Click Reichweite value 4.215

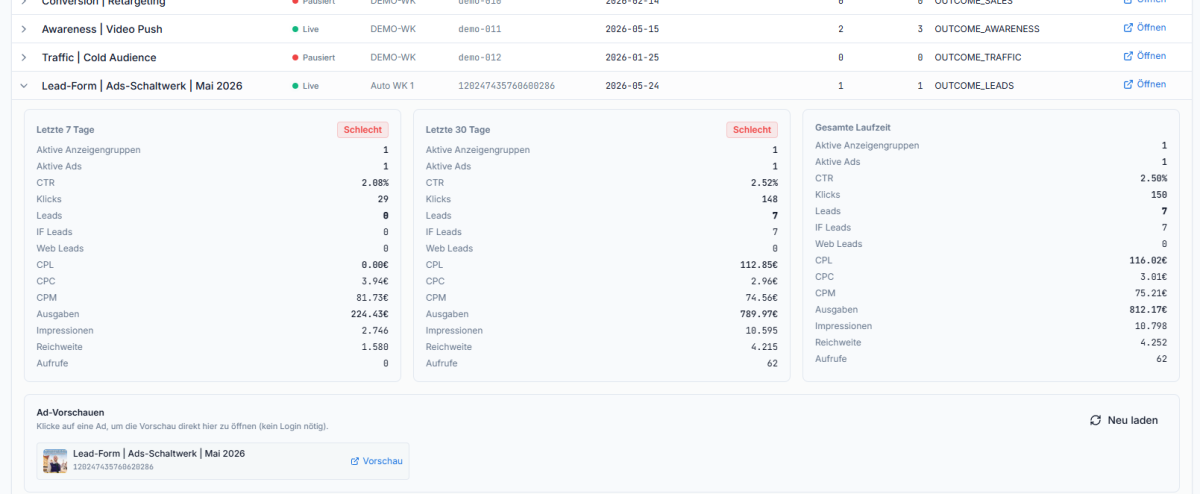pyautogui.click(x=764, y=347)
